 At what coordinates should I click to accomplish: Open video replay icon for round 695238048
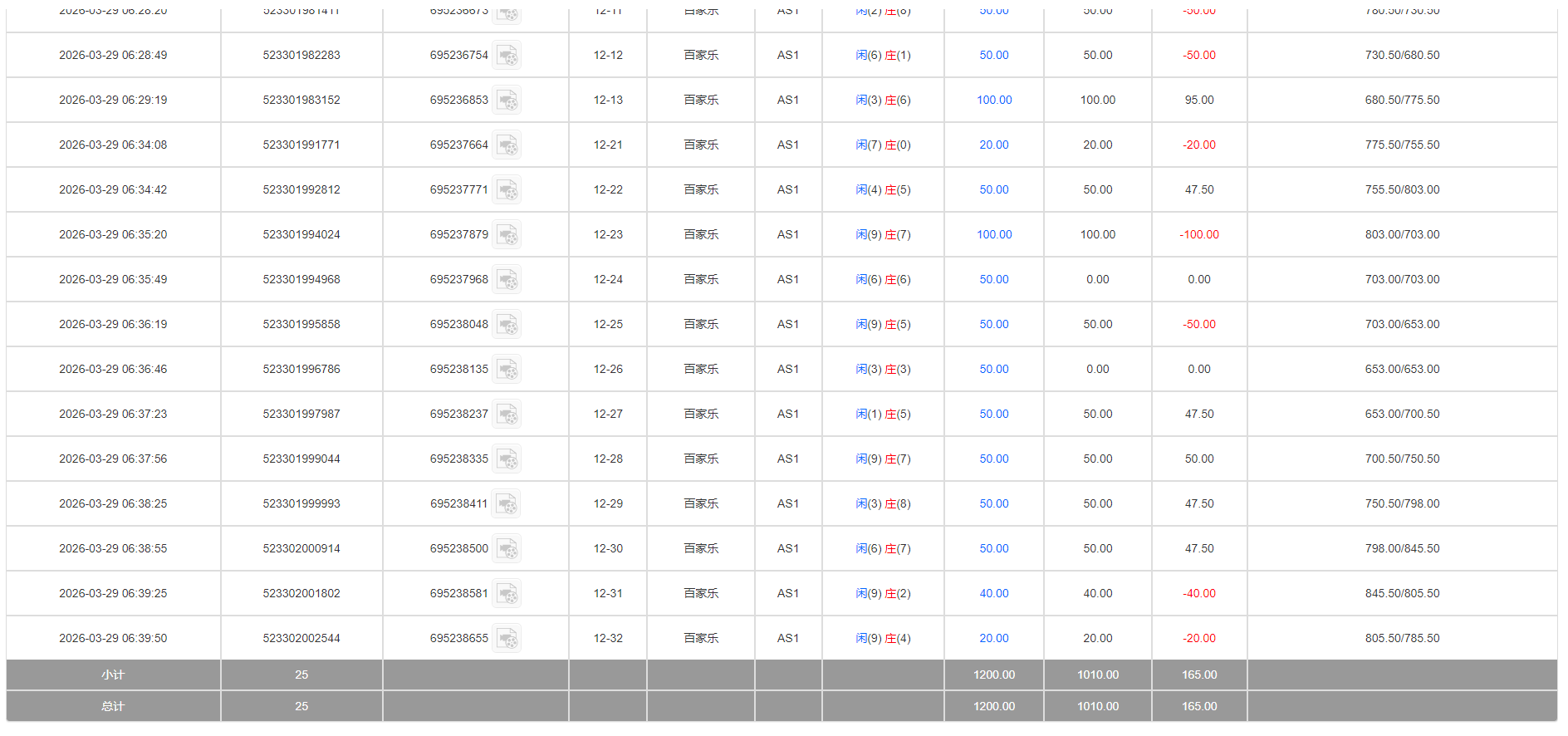point(507,325)
